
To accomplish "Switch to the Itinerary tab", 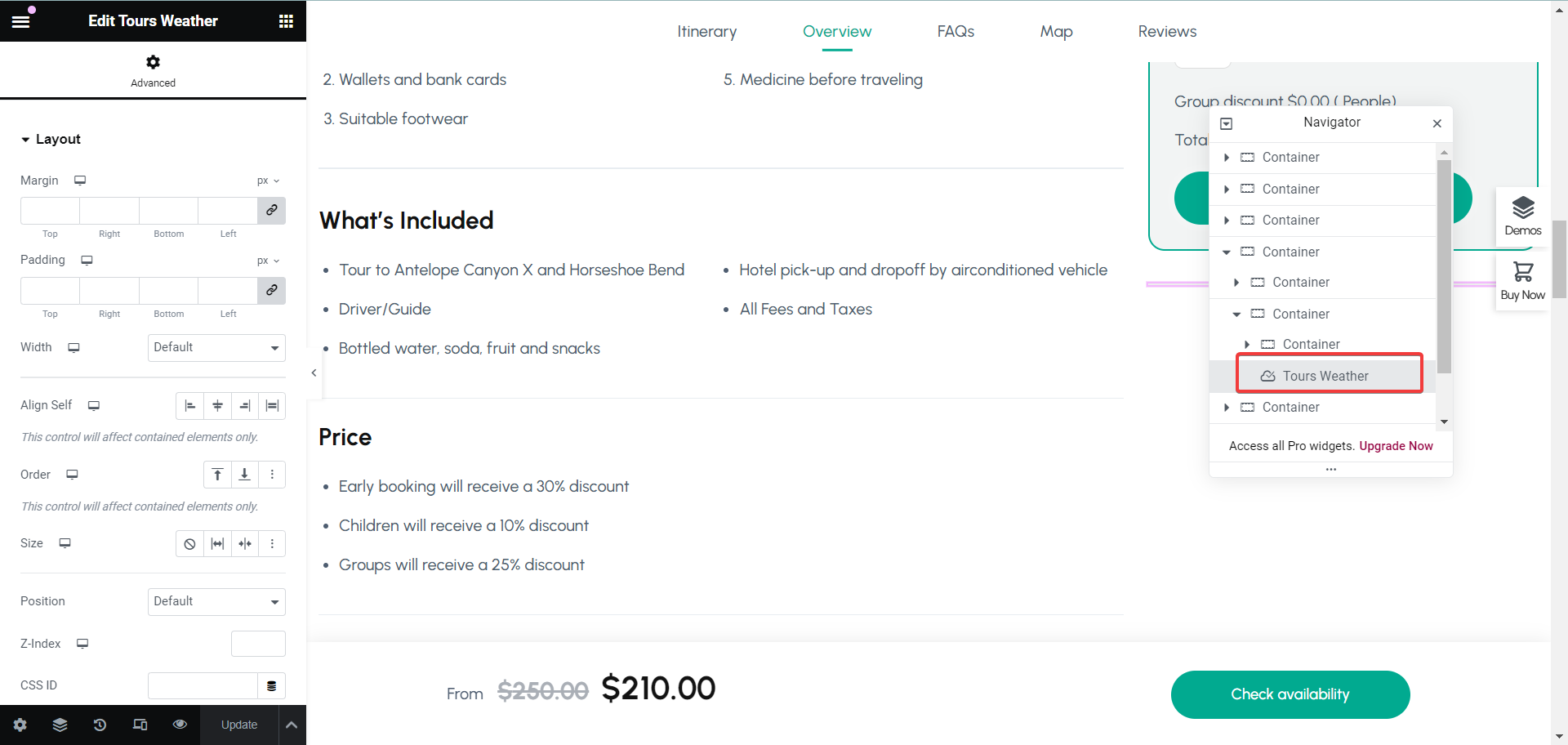I will [706, 31].
